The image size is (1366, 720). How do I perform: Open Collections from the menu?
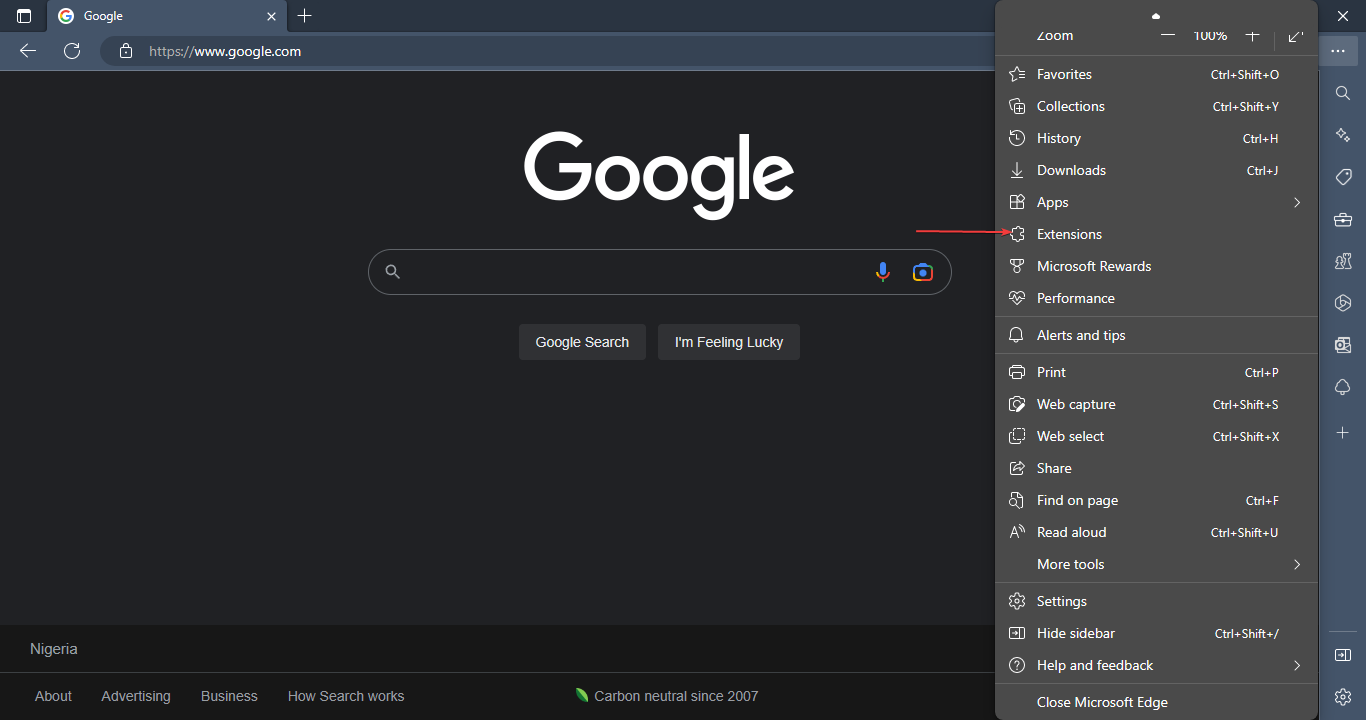point(1156,106)
